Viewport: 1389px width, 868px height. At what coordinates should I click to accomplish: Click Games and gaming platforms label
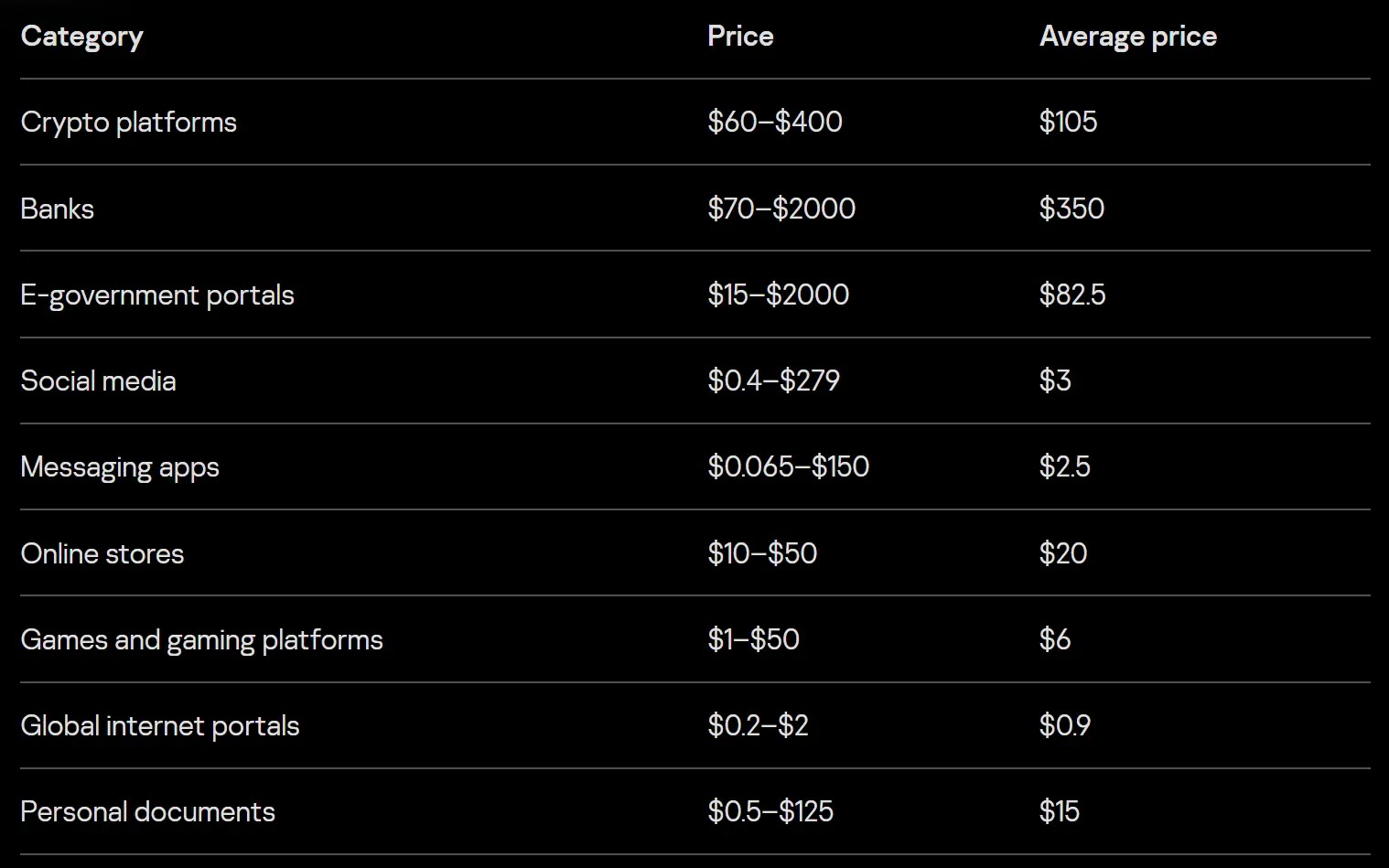pos(201,640)
